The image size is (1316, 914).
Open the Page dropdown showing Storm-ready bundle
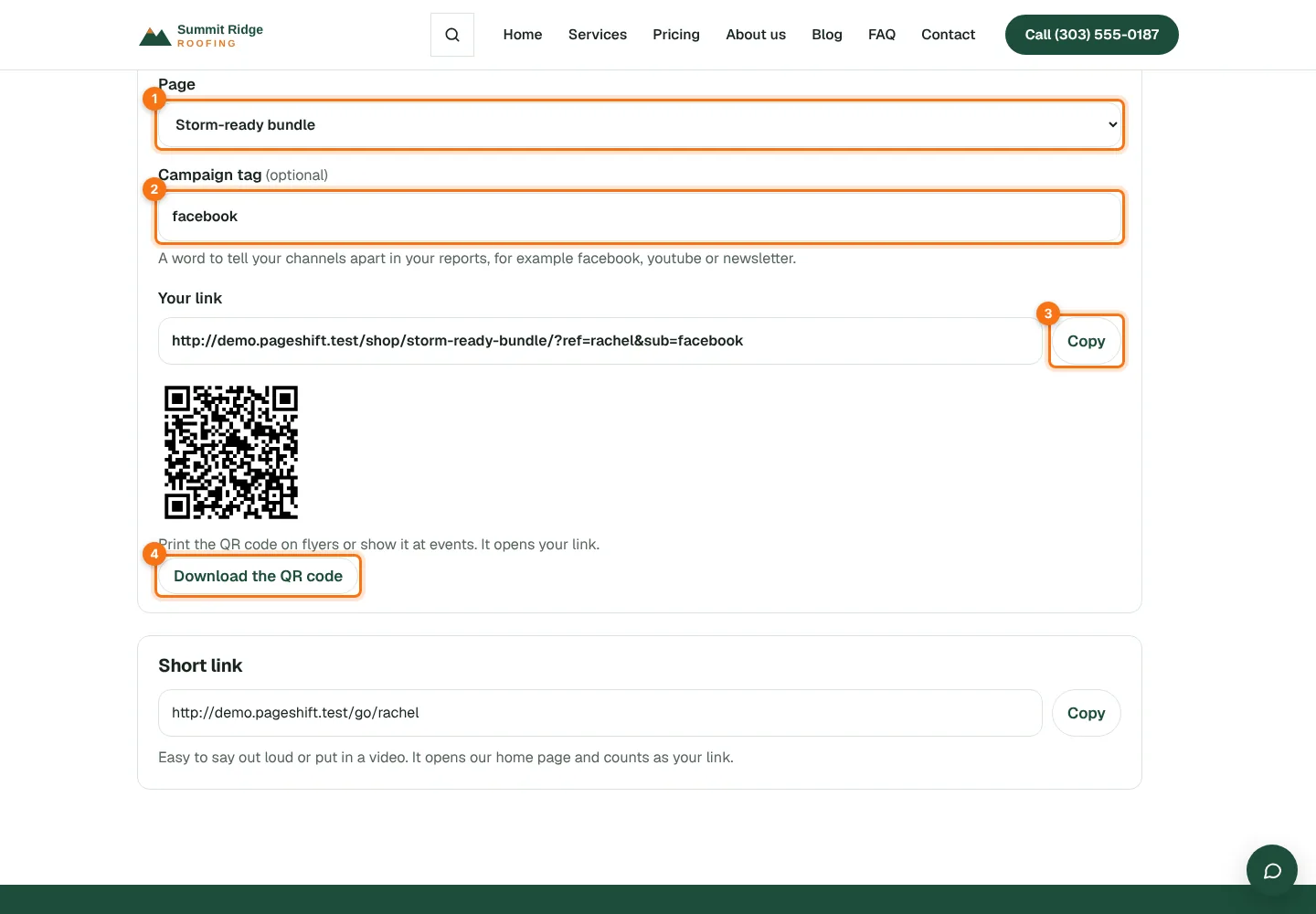[640, 124]
